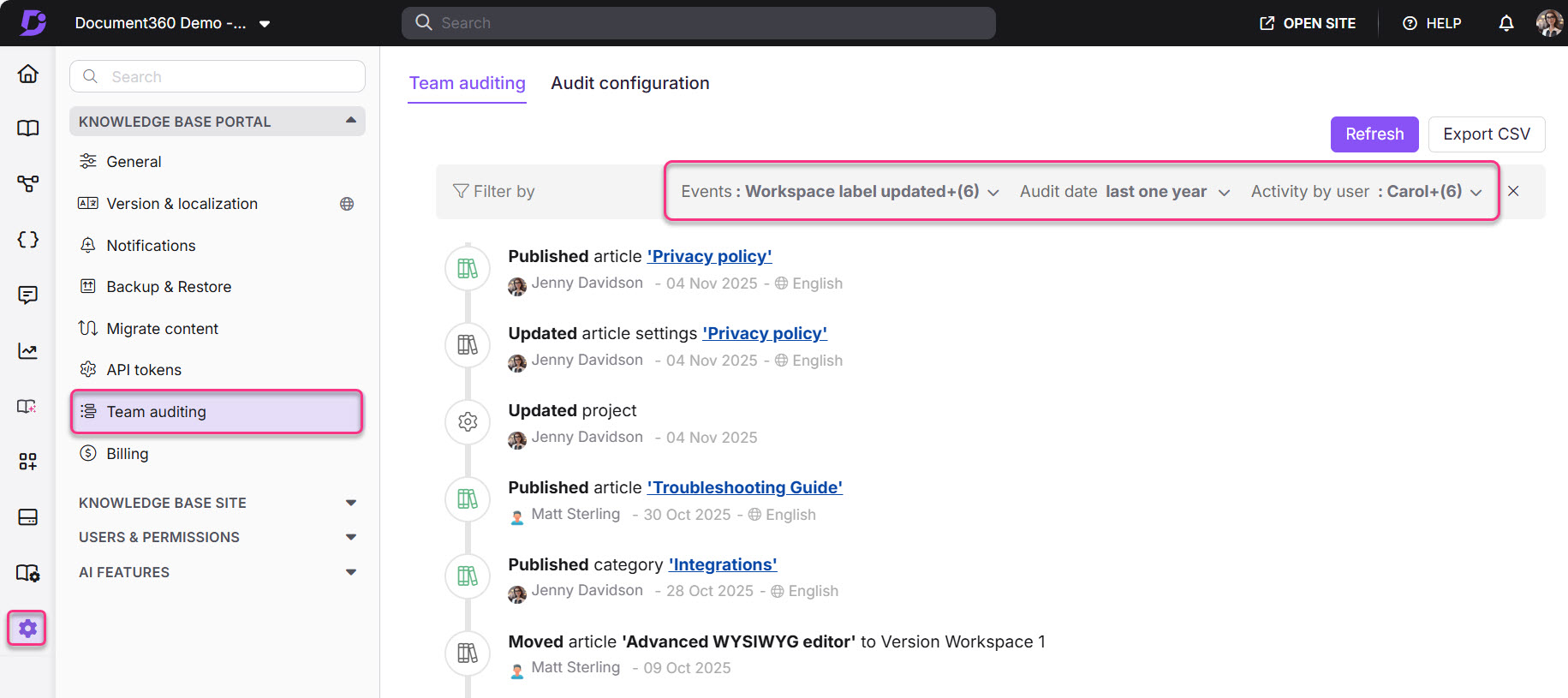Click timeline icon of Published category Integrations
Image resolution: width=1568 pixels, height=698 pixels.
(x=468, y=576)
